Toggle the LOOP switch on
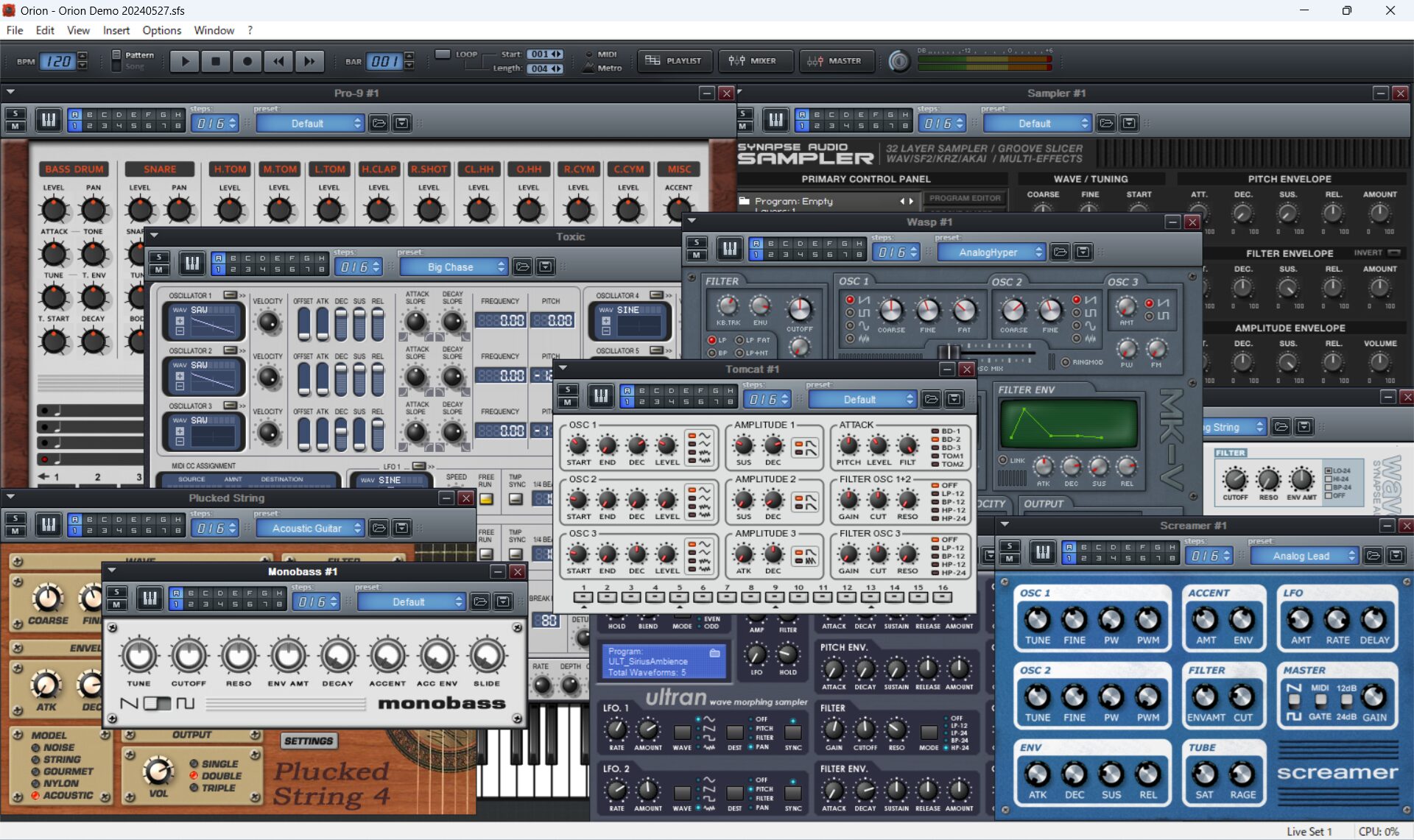Screen dimensions: 1414x840 443,54
